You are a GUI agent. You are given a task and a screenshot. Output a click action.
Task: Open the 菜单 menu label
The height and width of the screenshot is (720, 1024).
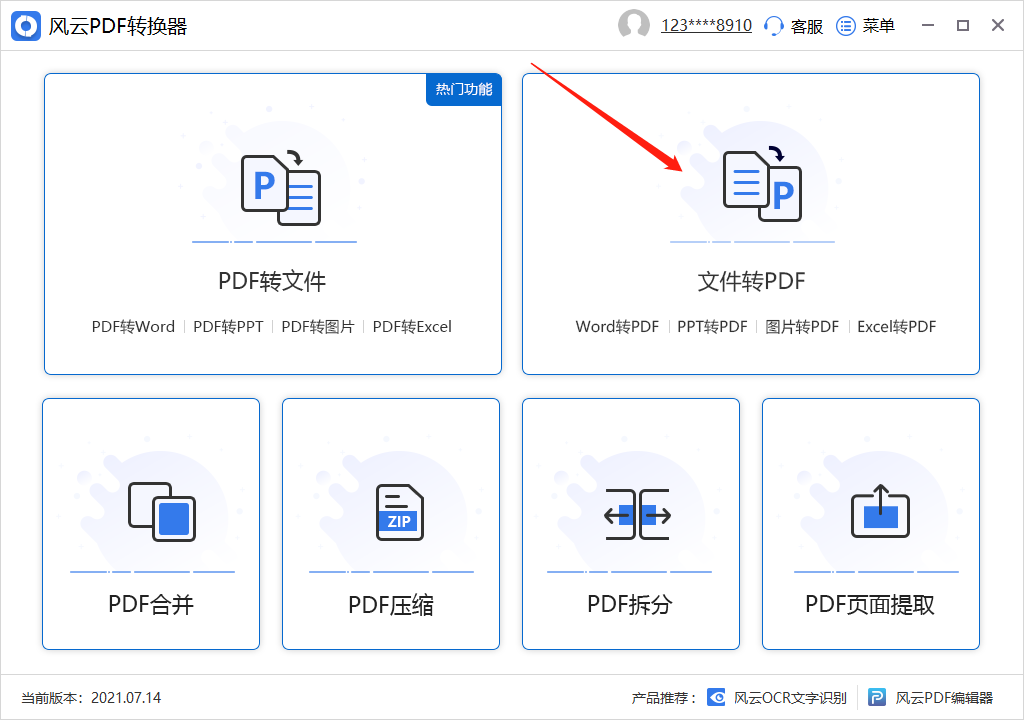(878, 25)
